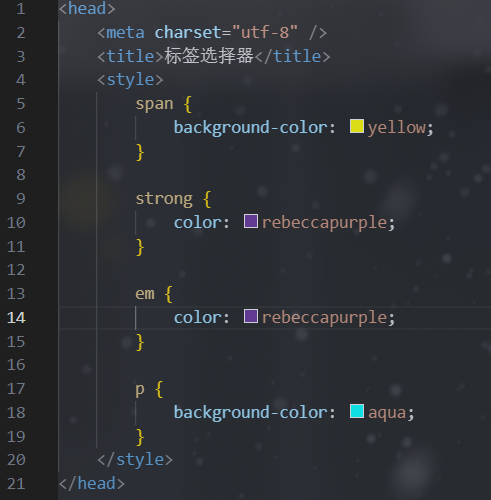491x500 pixels.
Task: Click background-color property on line 6
Action: (x=250, y=128)
